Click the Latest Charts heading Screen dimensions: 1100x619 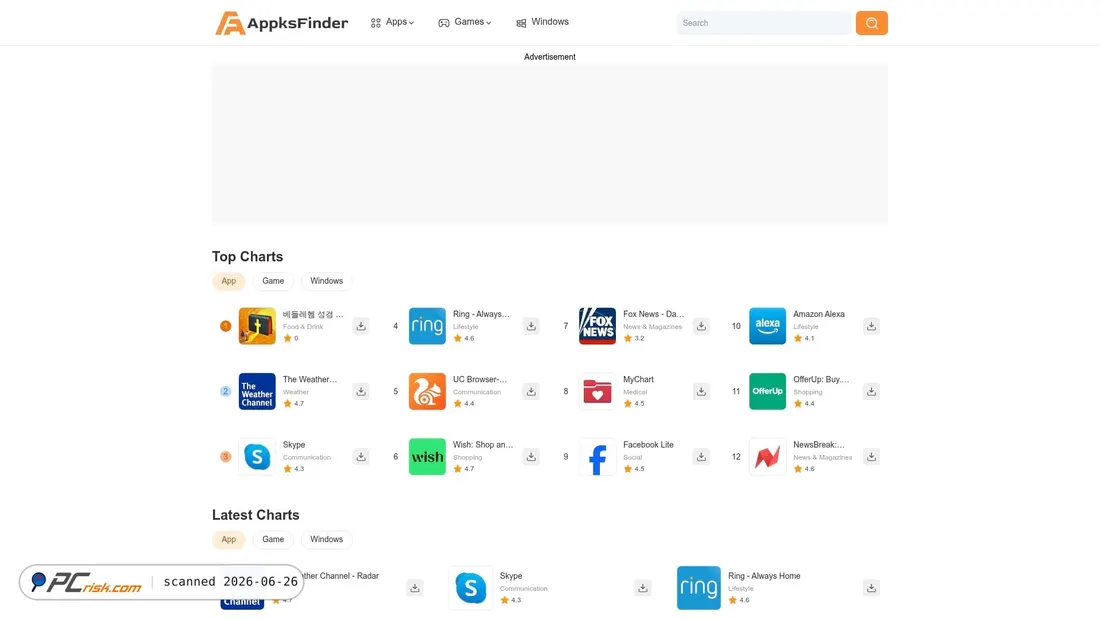point(255,515)
